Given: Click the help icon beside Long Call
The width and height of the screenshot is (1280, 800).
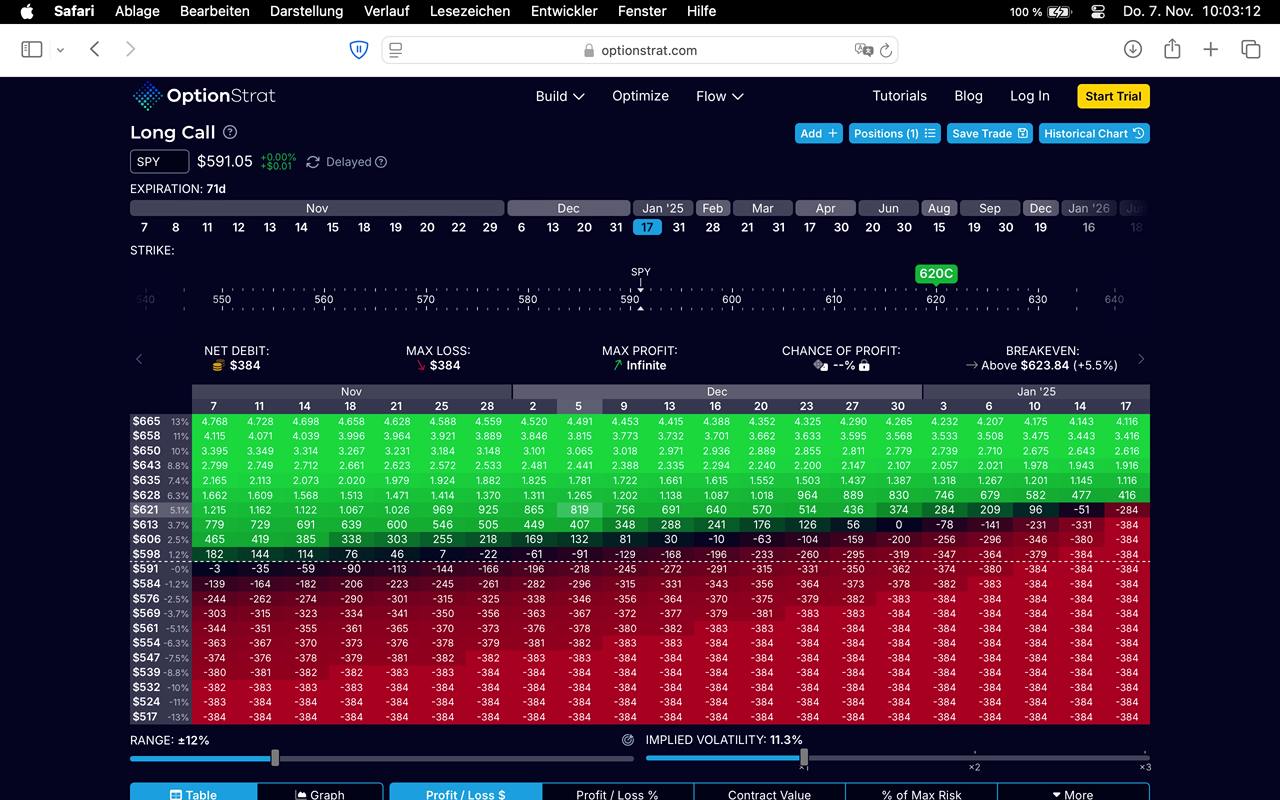Looking at the screenshot, I should [230, 132].
